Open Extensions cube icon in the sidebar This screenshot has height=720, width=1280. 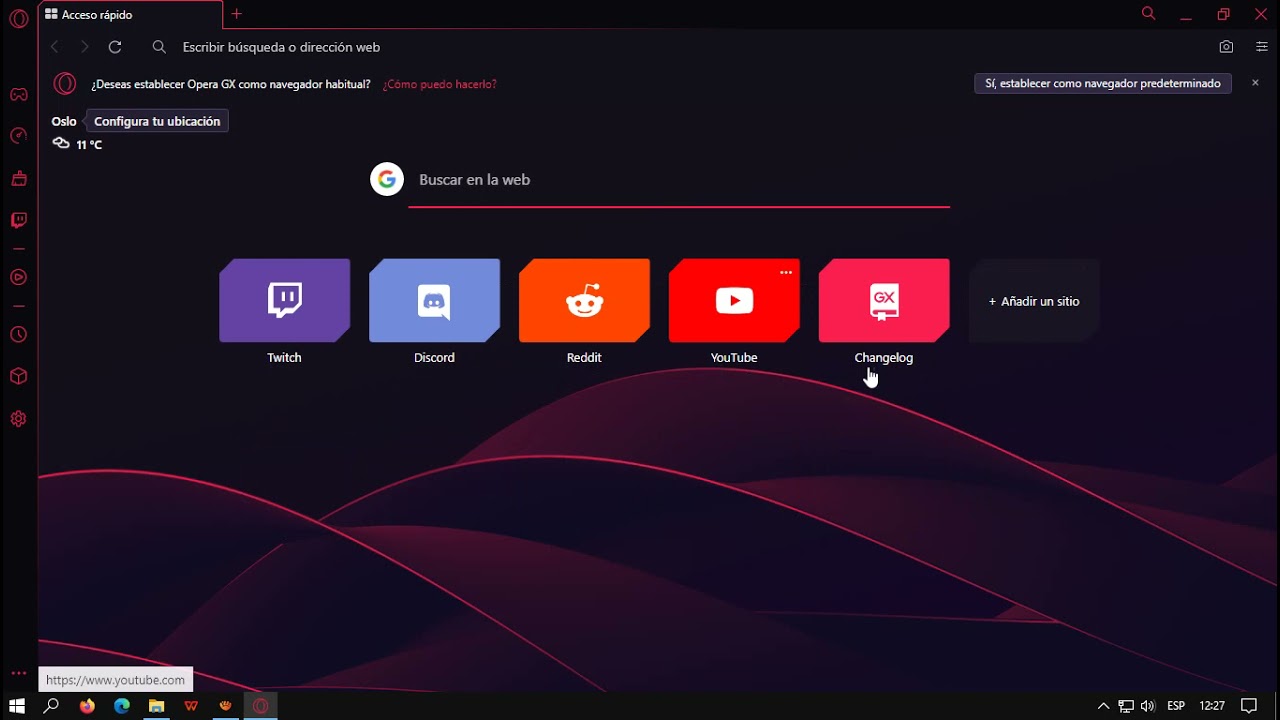coord(18,377)
